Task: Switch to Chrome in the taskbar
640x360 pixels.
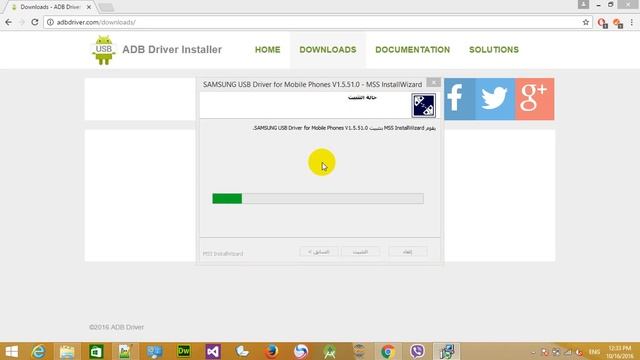Action: pyautogui.click(x=388, y=351)
